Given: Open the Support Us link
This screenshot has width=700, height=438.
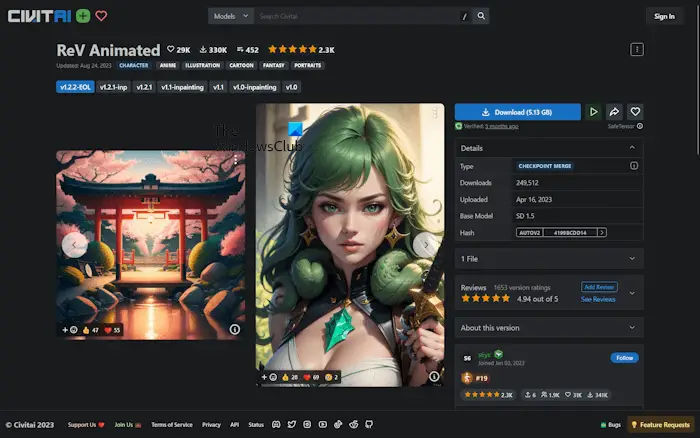Looking at the screenshot, I should 86,425.
